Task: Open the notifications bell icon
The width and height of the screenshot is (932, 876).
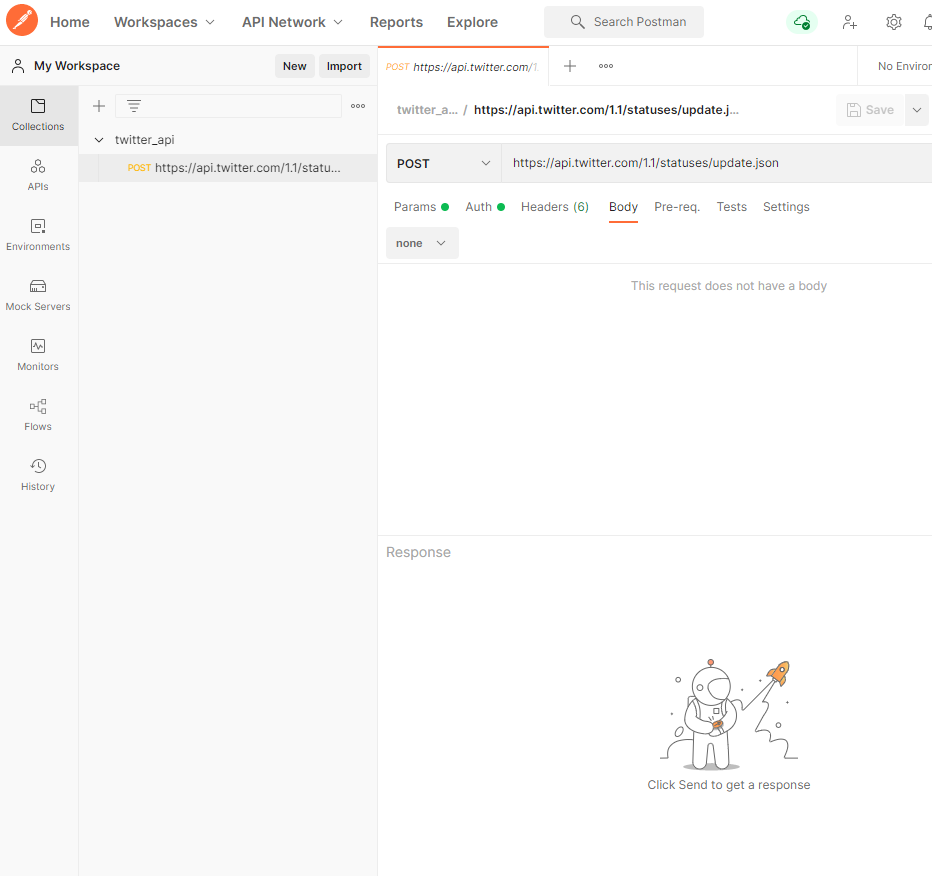Action: [x=927, y=22]
